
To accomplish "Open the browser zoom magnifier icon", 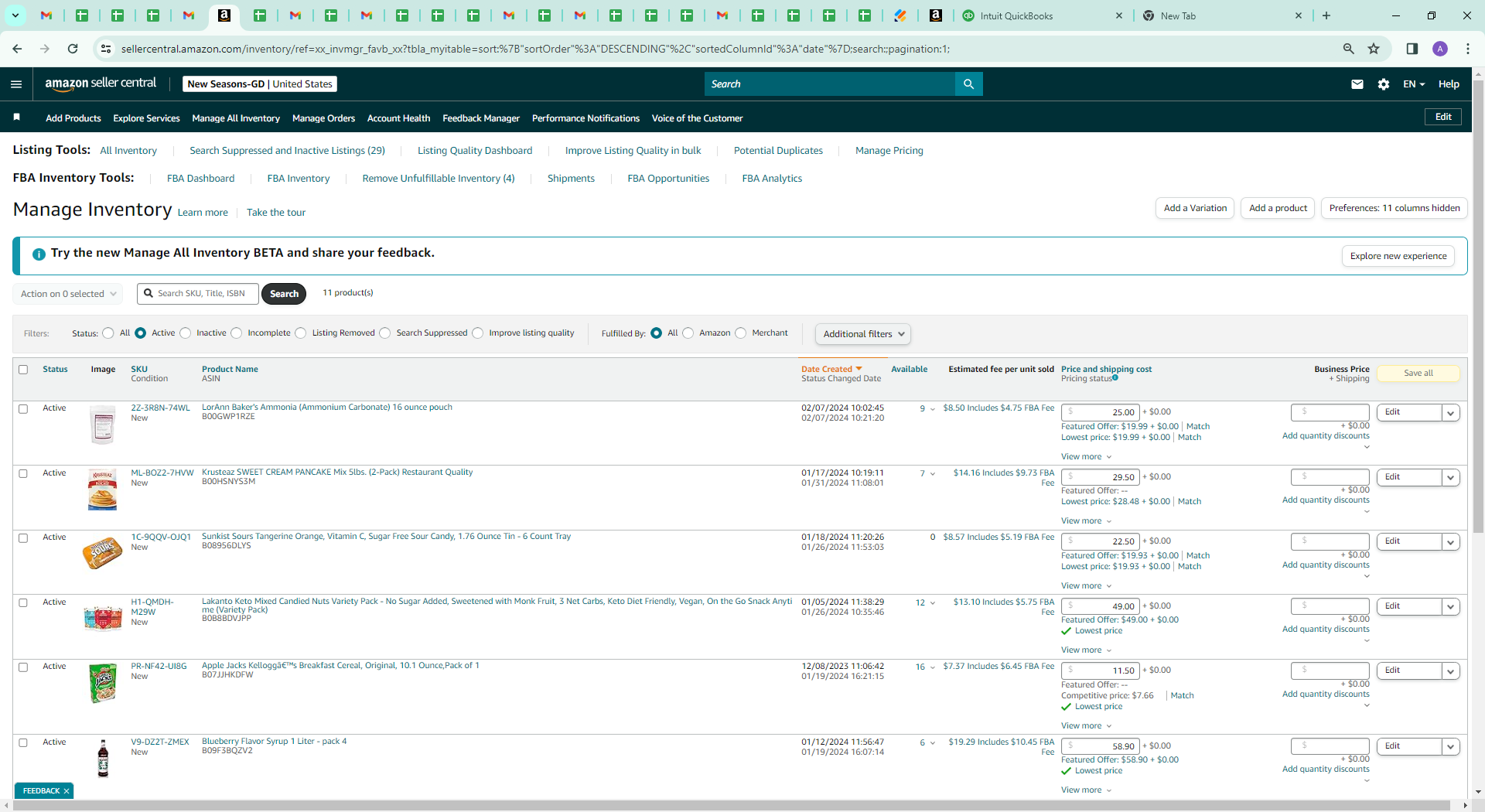I will [x=1349, y=49].
